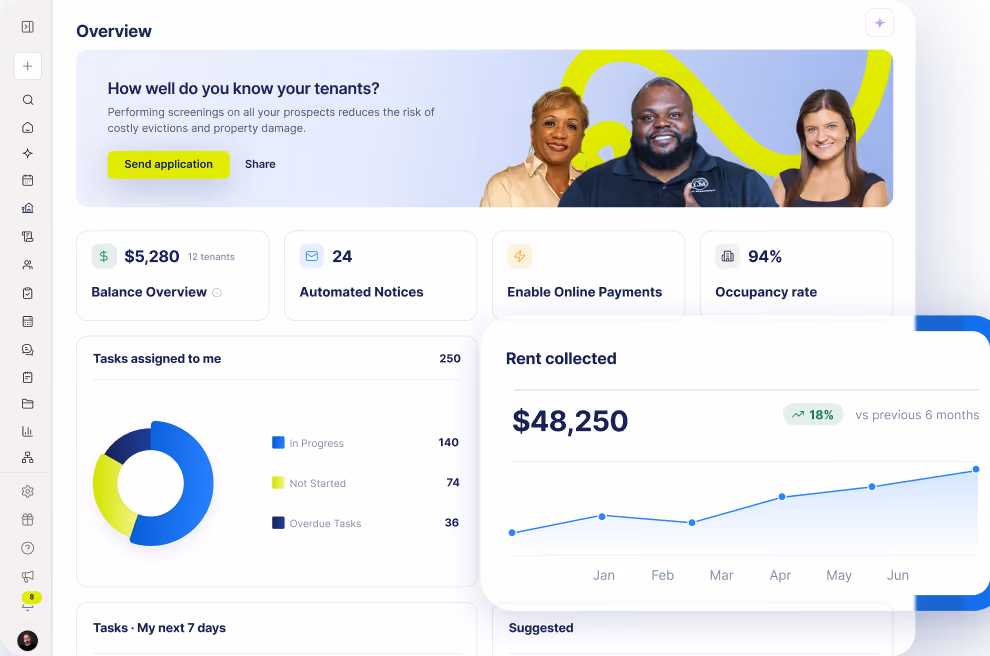Open search from the magnifier icon

[28, 100]
